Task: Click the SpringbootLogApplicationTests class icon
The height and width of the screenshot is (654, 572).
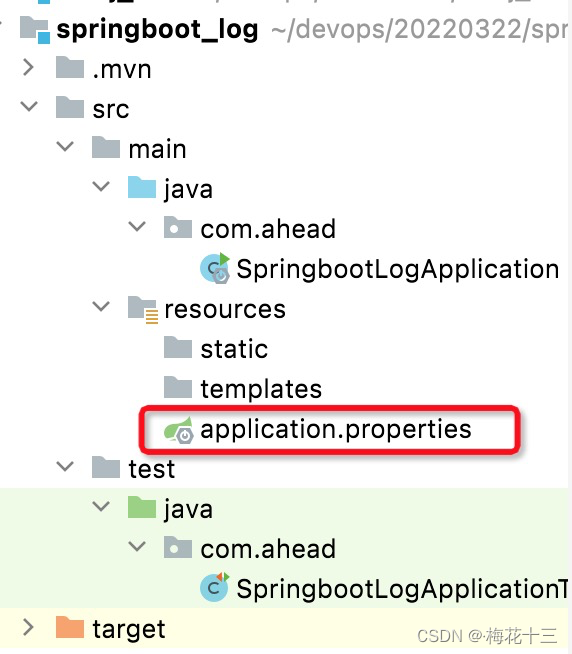Action: pos(215,587)
